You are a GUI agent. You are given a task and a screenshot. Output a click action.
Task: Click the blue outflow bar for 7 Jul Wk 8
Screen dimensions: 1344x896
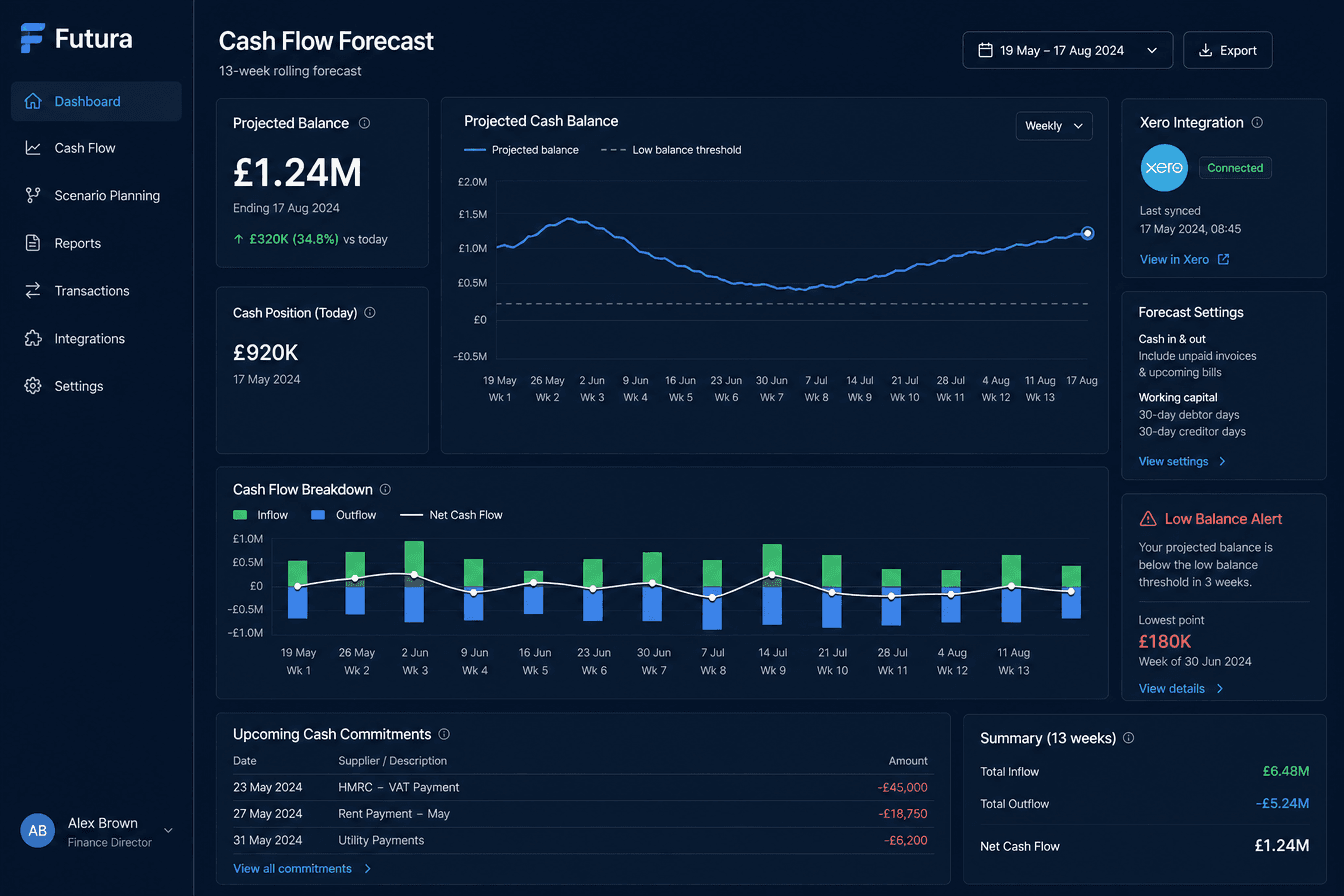712,608
